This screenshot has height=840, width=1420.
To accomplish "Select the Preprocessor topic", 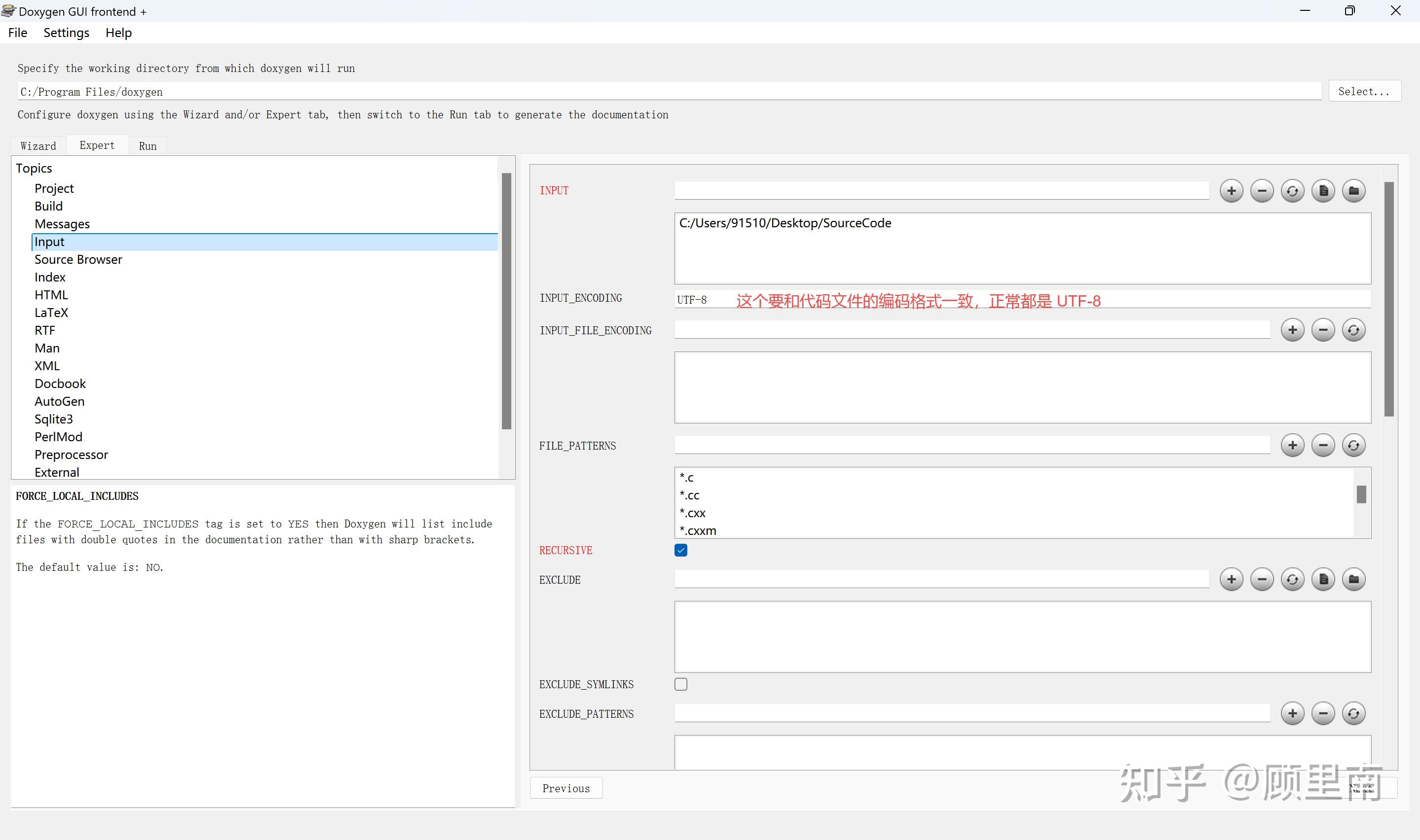I will (71, 455).
